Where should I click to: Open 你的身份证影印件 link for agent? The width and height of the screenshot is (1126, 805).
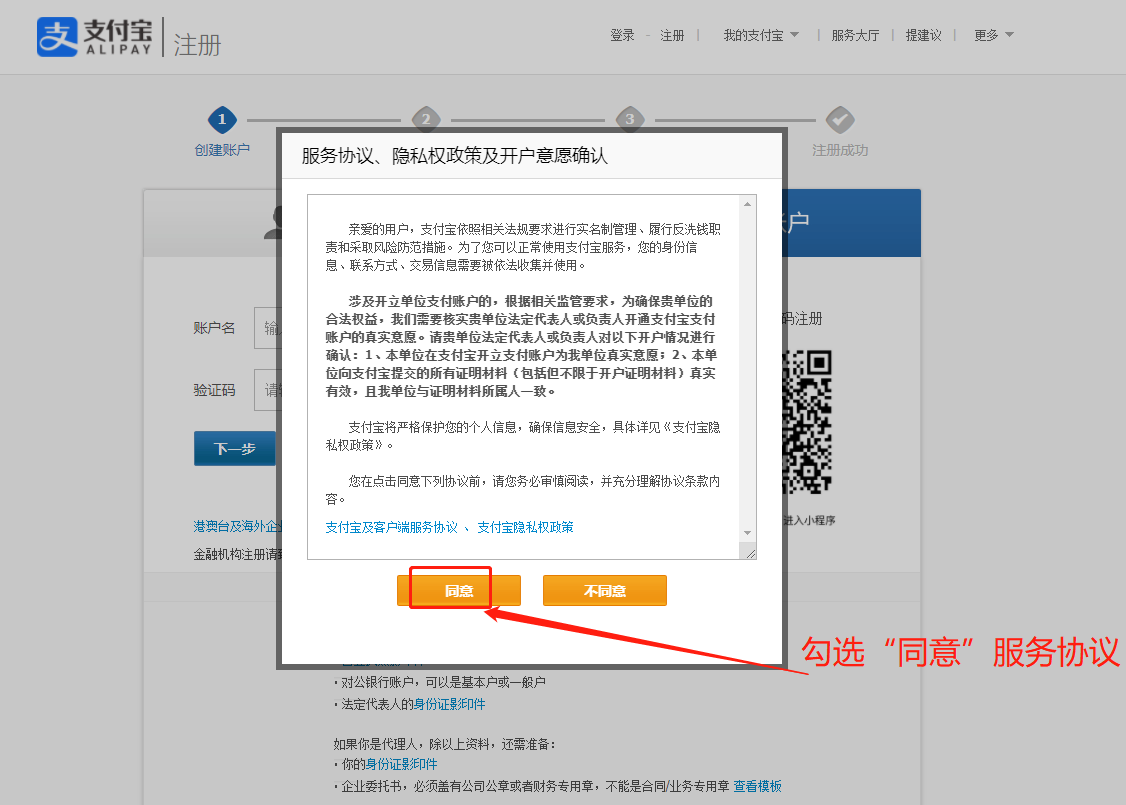pos(401,765)
